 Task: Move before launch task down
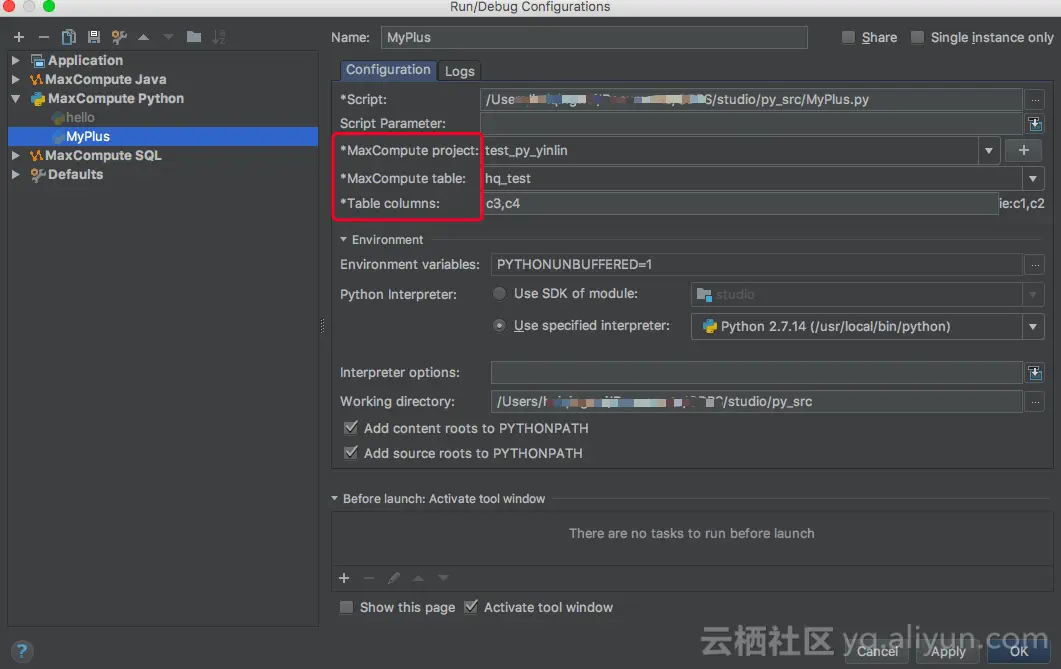pyautogui.click(x=443, y=578)
